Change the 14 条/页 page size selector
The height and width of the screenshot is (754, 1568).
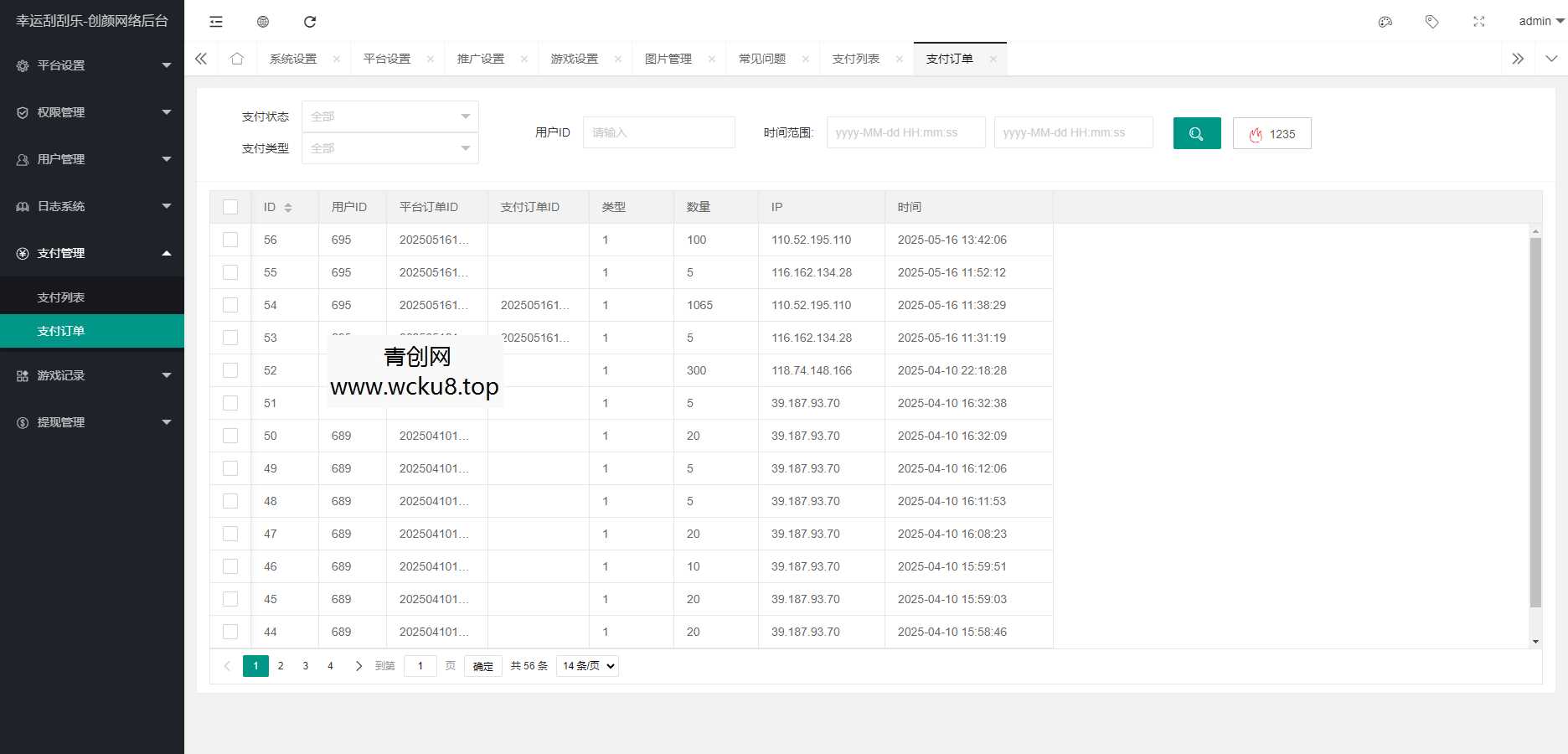tap(588, 666)
